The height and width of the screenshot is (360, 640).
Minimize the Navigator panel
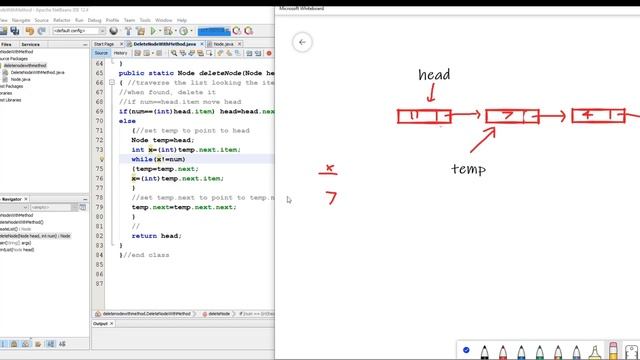click(85, 199)
